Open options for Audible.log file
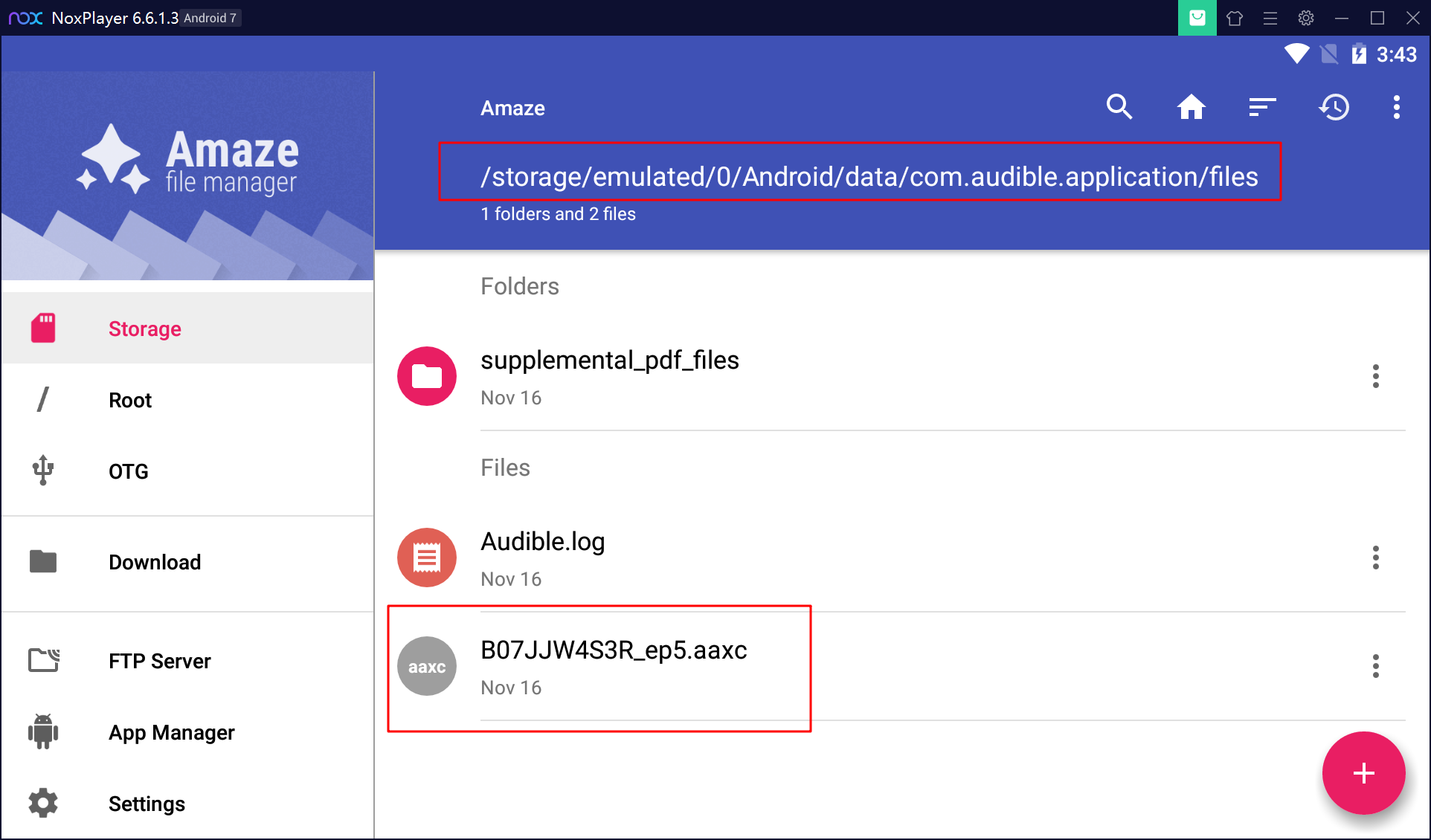 (1376, 558)
